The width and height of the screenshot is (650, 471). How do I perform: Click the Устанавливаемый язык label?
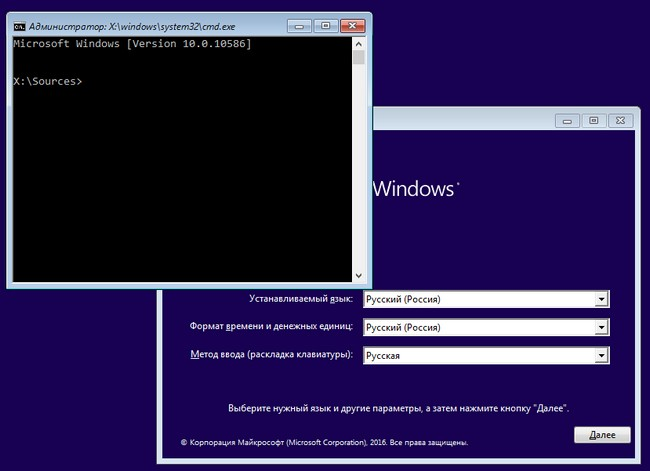(x=301, y=299)
